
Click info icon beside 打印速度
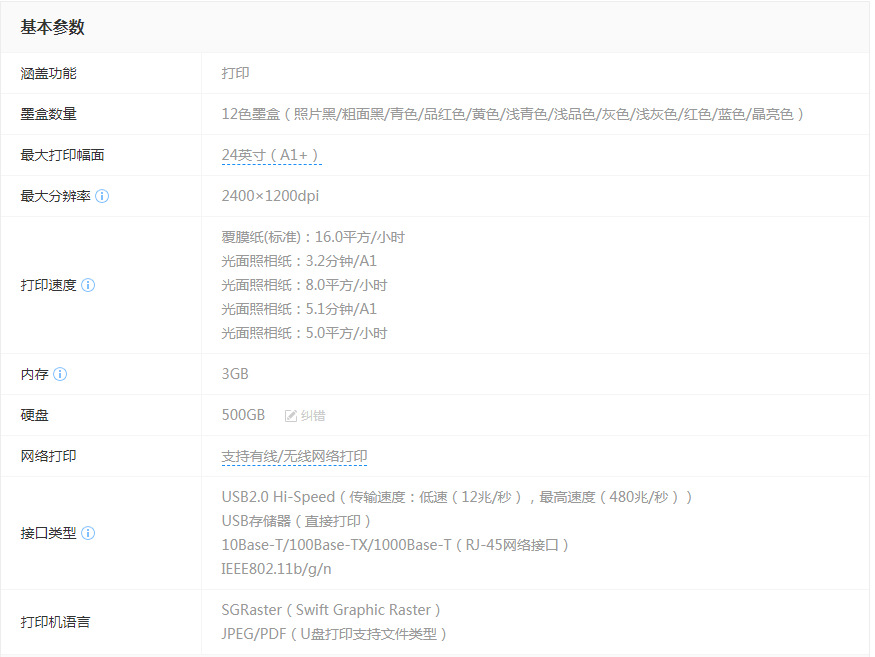pyautogui.click(x=88, y=285)
